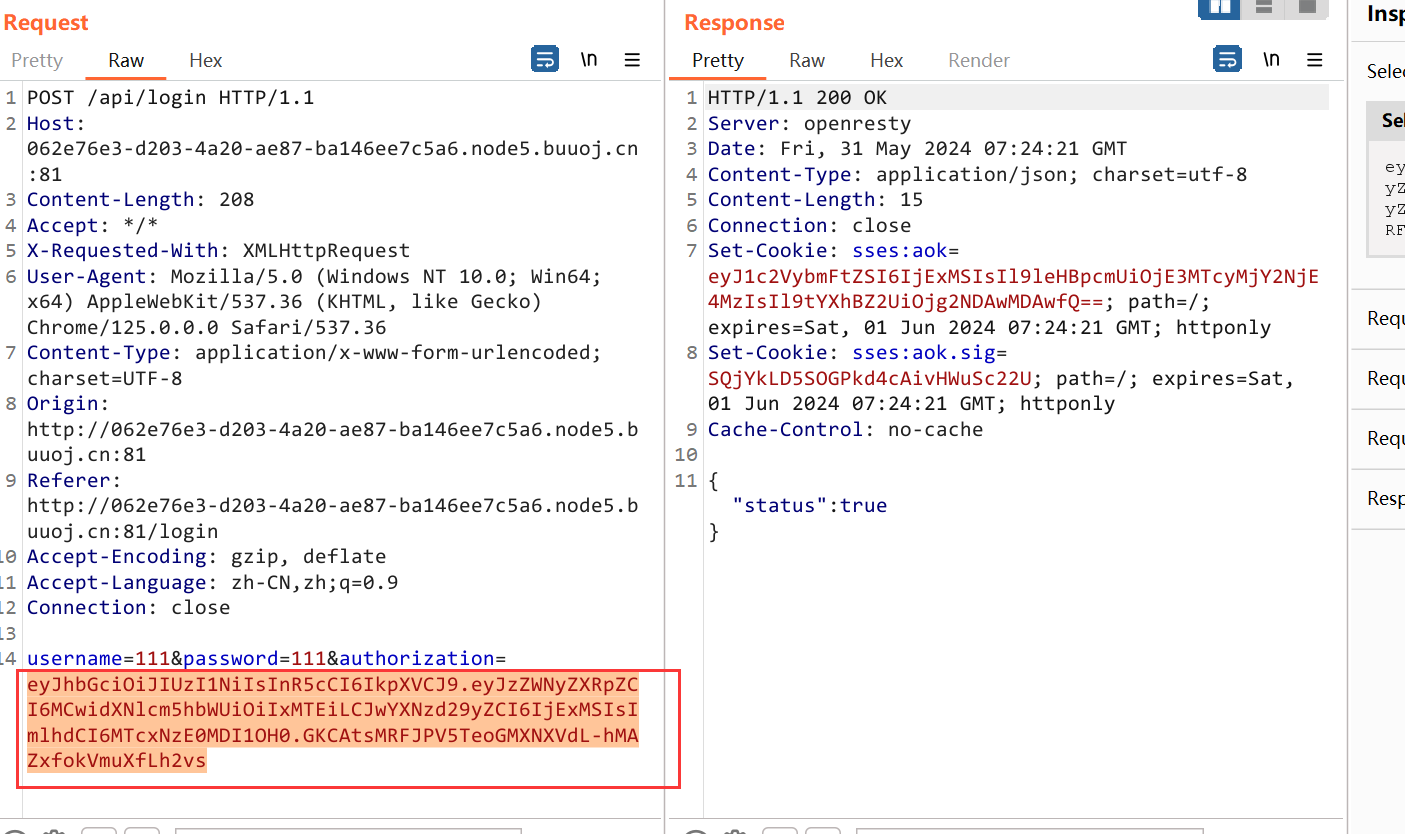This screenshot has width=1405, height=834.
Task: Toggle word wrap in the Request panel
Action: tap(545, 60)
